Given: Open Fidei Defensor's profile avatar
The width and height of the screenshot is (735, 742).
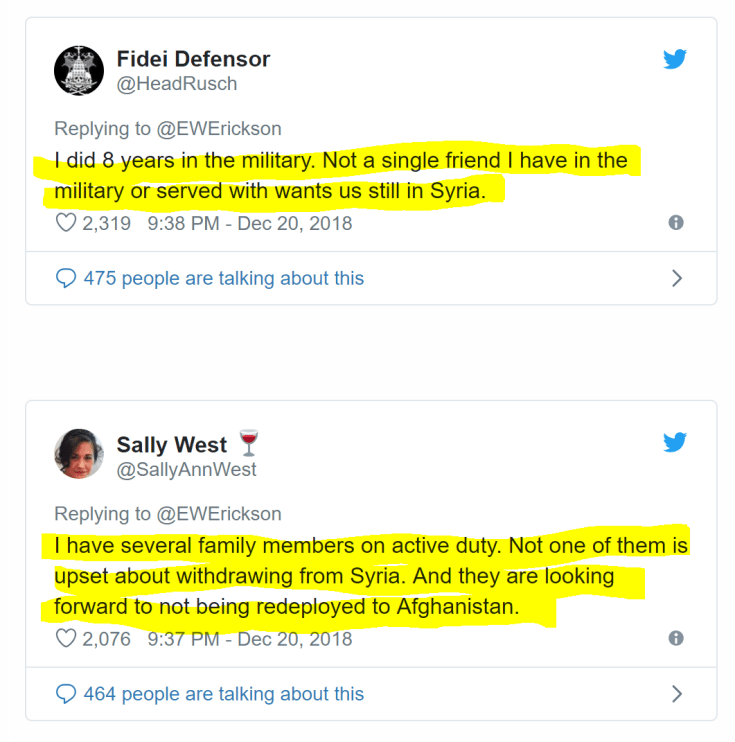Looking at the screenshot, I should (79, 70).
